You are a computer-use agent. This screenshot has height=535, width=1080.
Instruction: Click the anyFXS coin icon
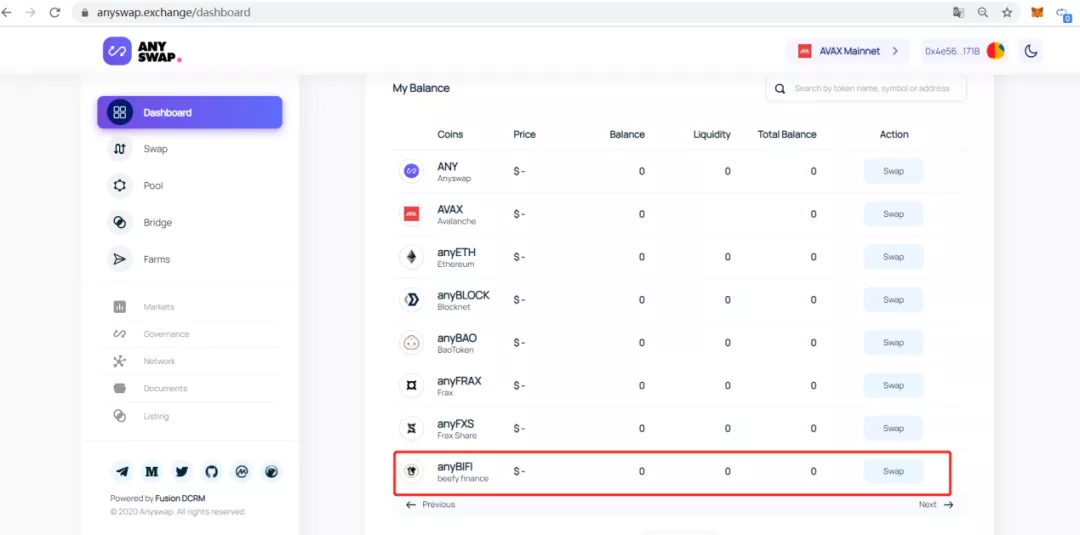point(411,428)
